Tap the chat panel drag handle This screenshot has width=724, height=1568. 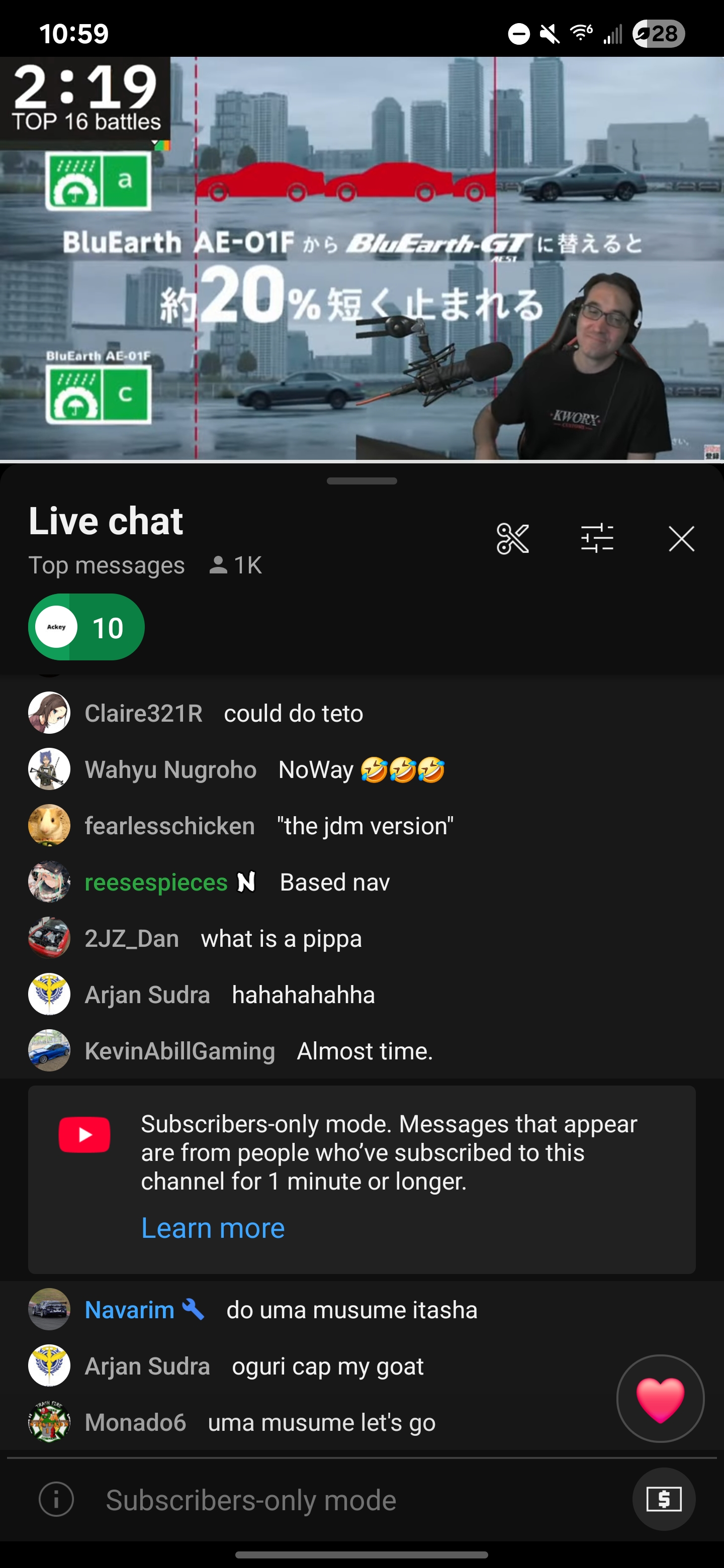click(x=361, y=481)
